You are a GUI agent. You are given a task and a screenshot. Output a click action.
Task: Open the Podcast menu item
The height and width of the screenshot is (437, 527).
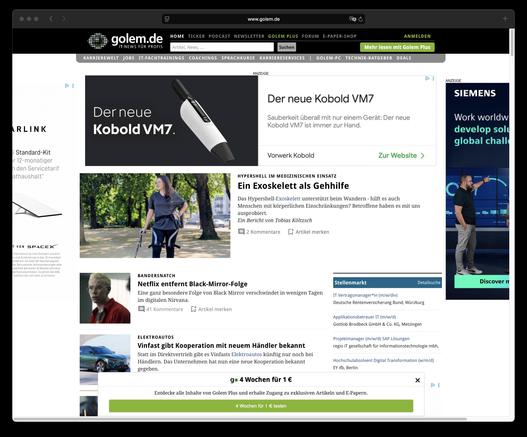coord(219,36)
